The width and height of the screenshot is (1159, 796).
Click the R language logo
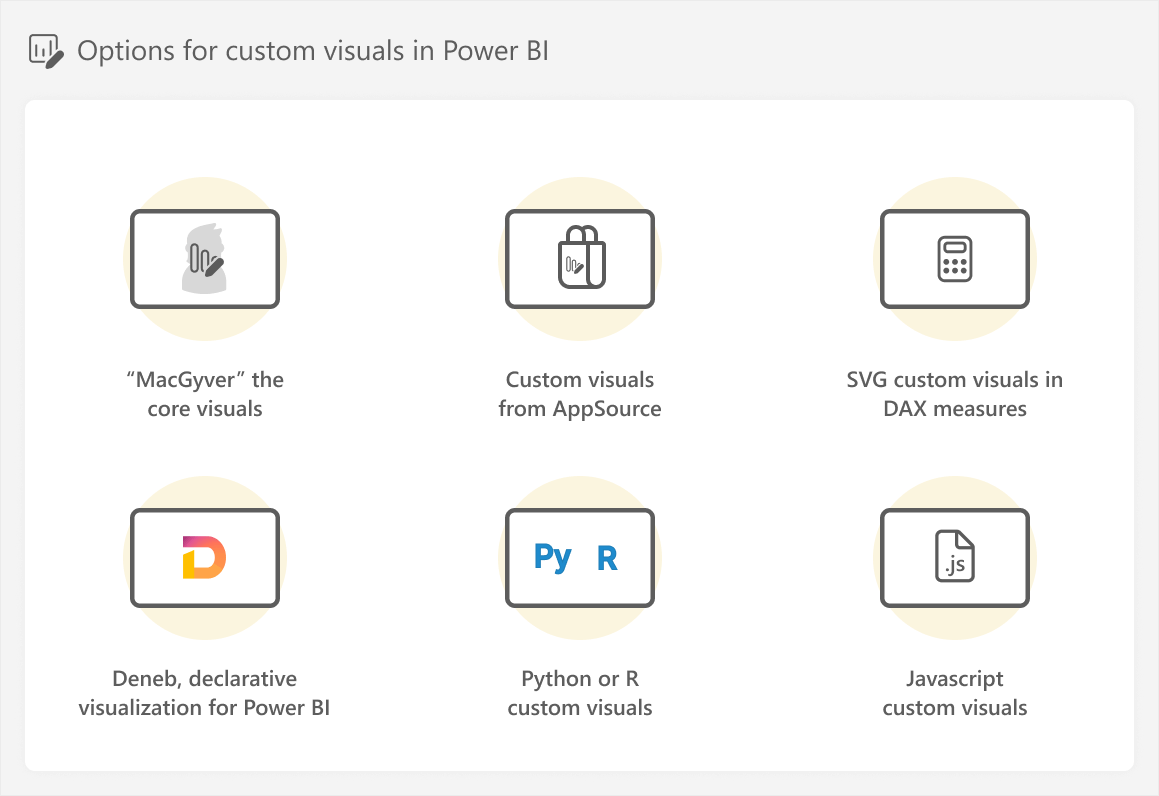(607, 559)
